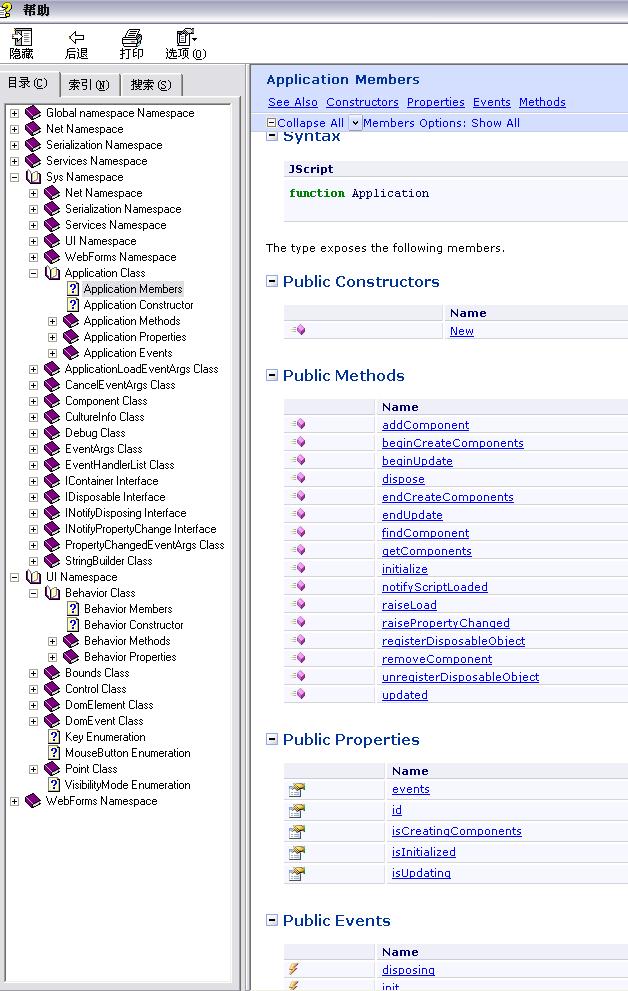628x991 pixels.
Task: Click the Back (后退) arrow icon
Action: 76,38
